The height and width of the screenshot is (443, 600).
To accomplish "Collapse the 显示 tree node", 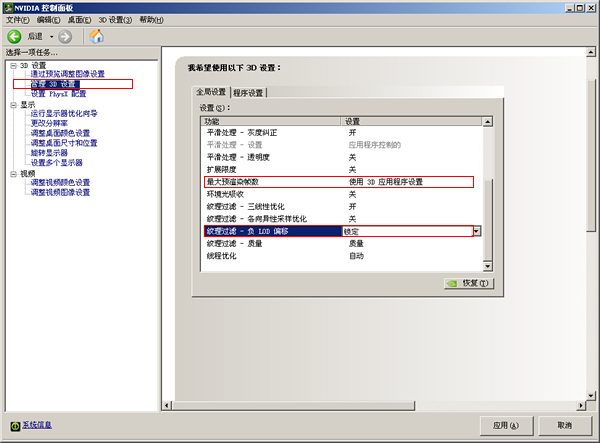I will point(13,104).
